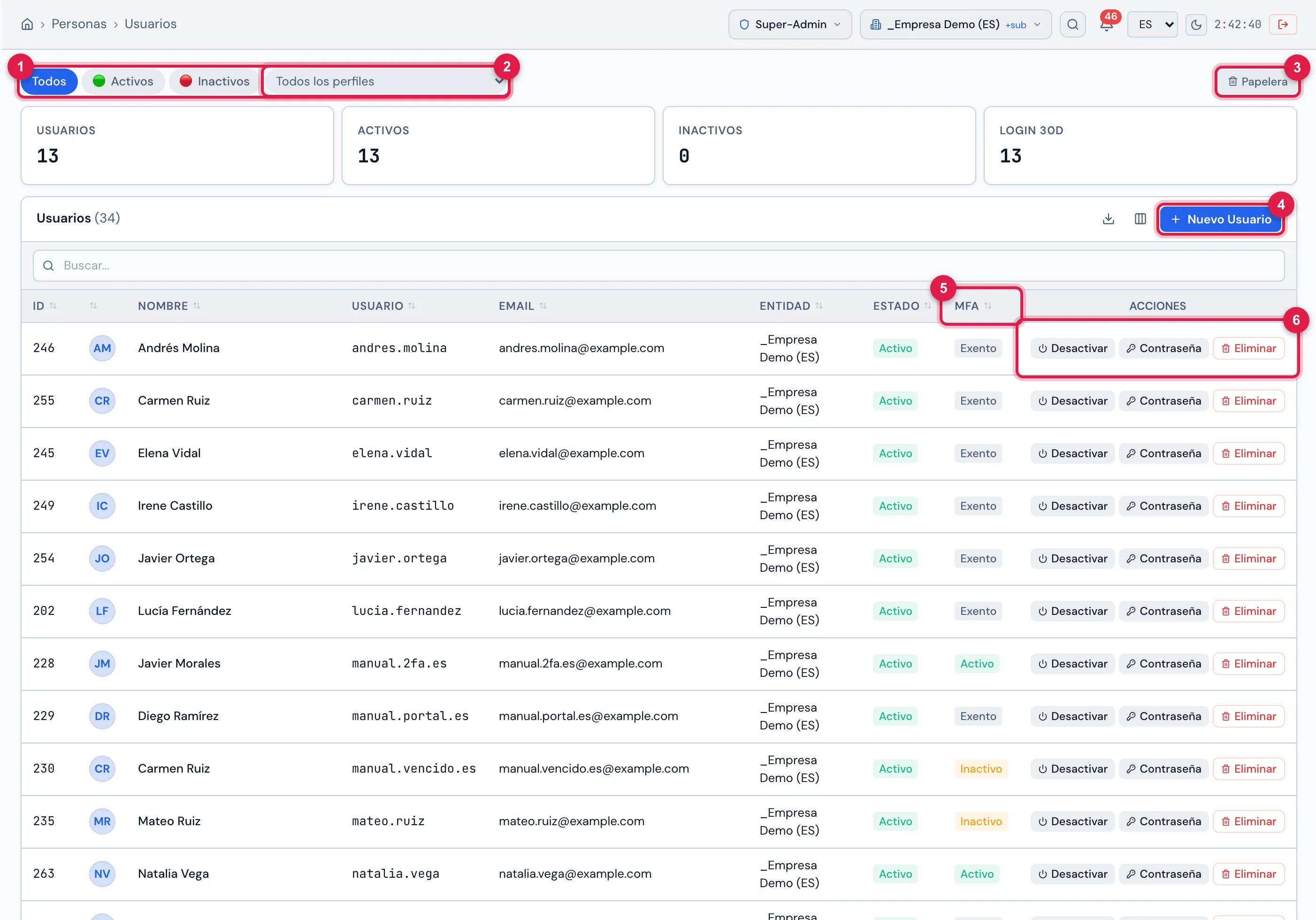Click the LOGIN 30D stat card
The image size is (1316, 920).
point(1140,146)
